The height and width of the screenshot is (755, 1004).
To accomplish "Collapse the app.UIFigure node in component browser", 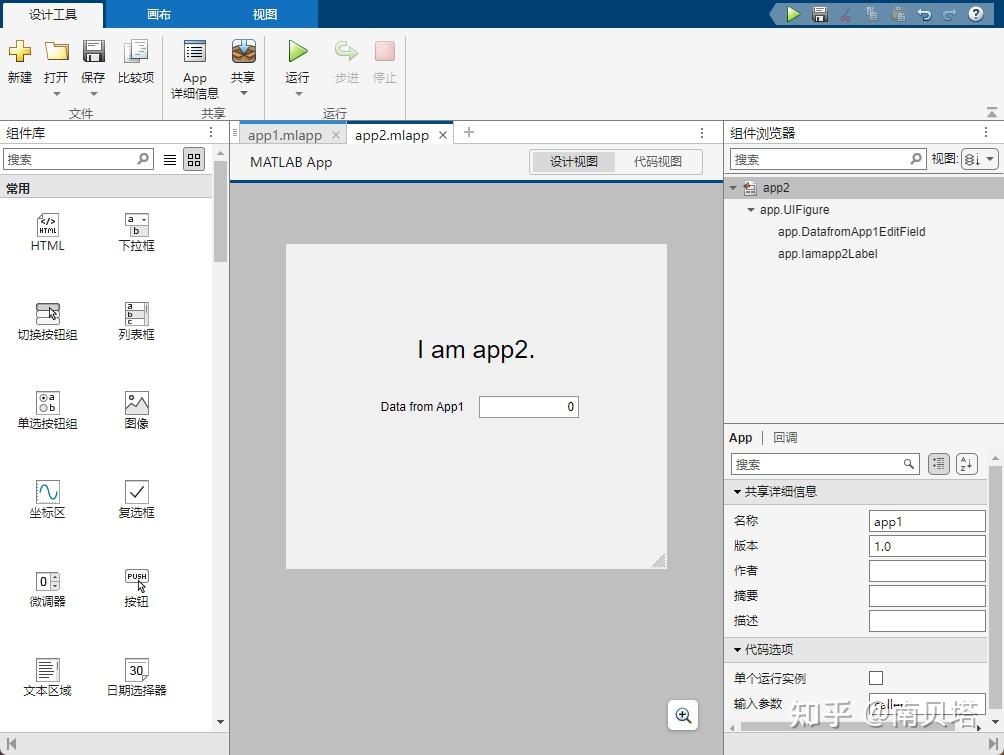I will [751, 210].
